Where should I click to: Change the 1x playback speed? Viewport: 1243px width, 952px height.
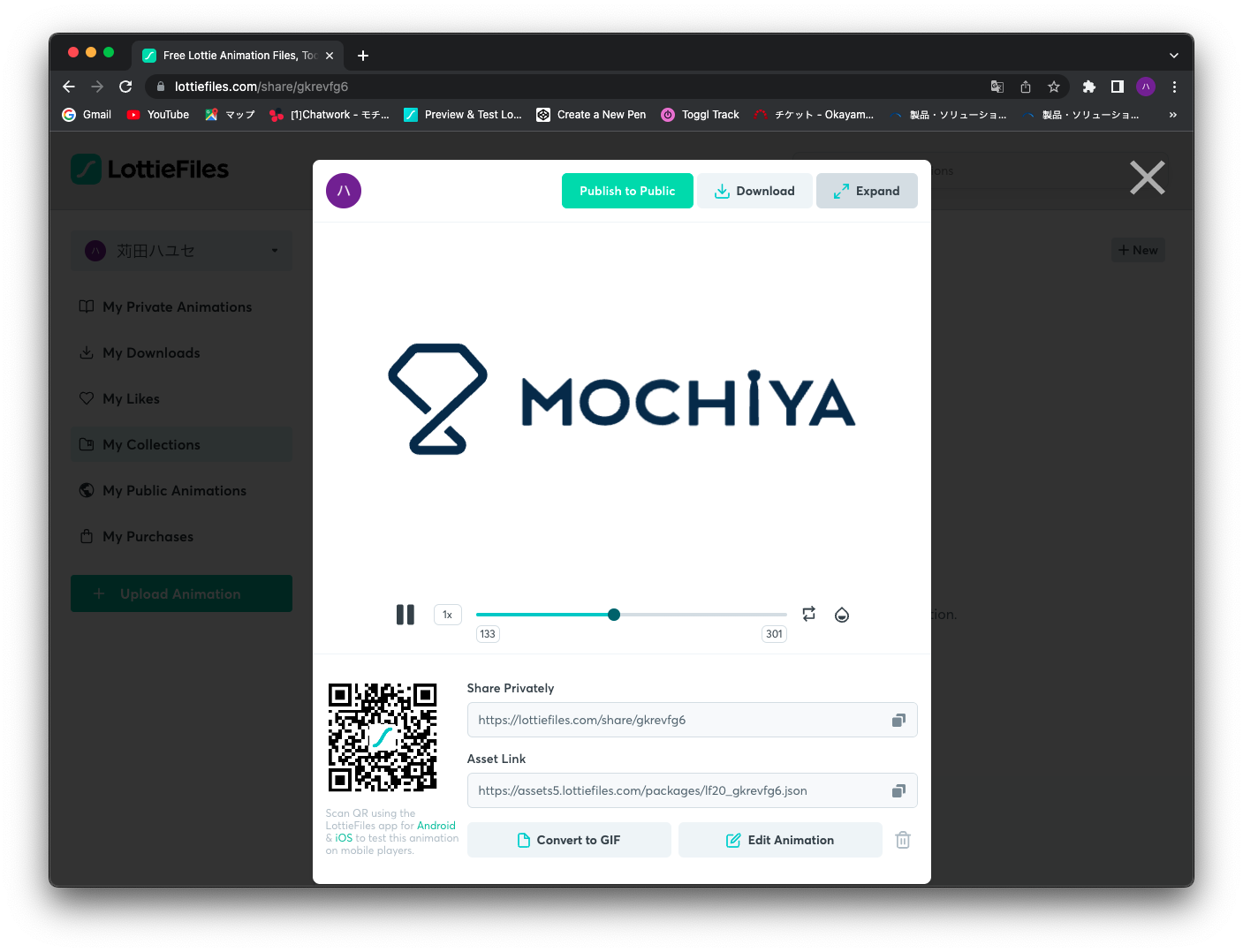(x=448, y=615)
